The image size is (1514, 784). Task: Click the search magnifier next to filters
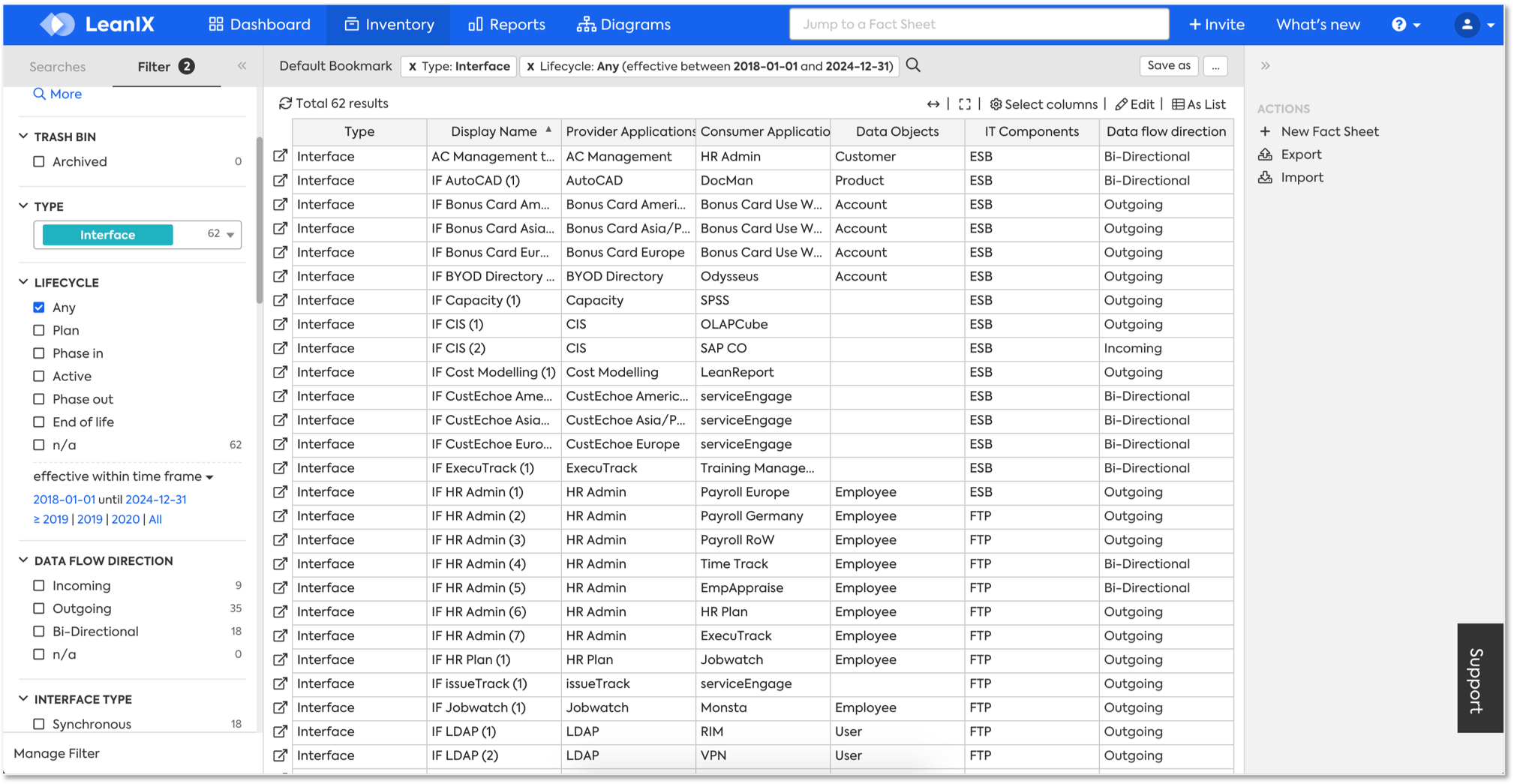click(913, 65)
